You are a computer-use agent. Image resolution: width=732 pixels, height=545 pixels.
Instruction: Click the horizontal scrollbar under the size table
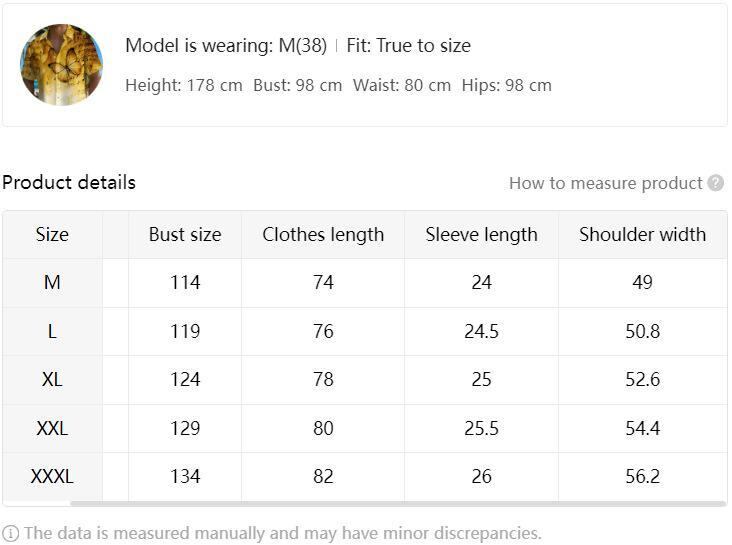coord(397,504)
